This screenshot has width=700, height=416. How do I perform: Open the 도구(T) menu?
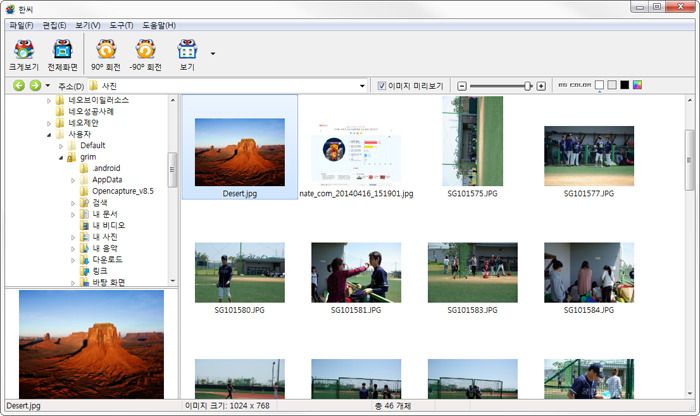121,25
